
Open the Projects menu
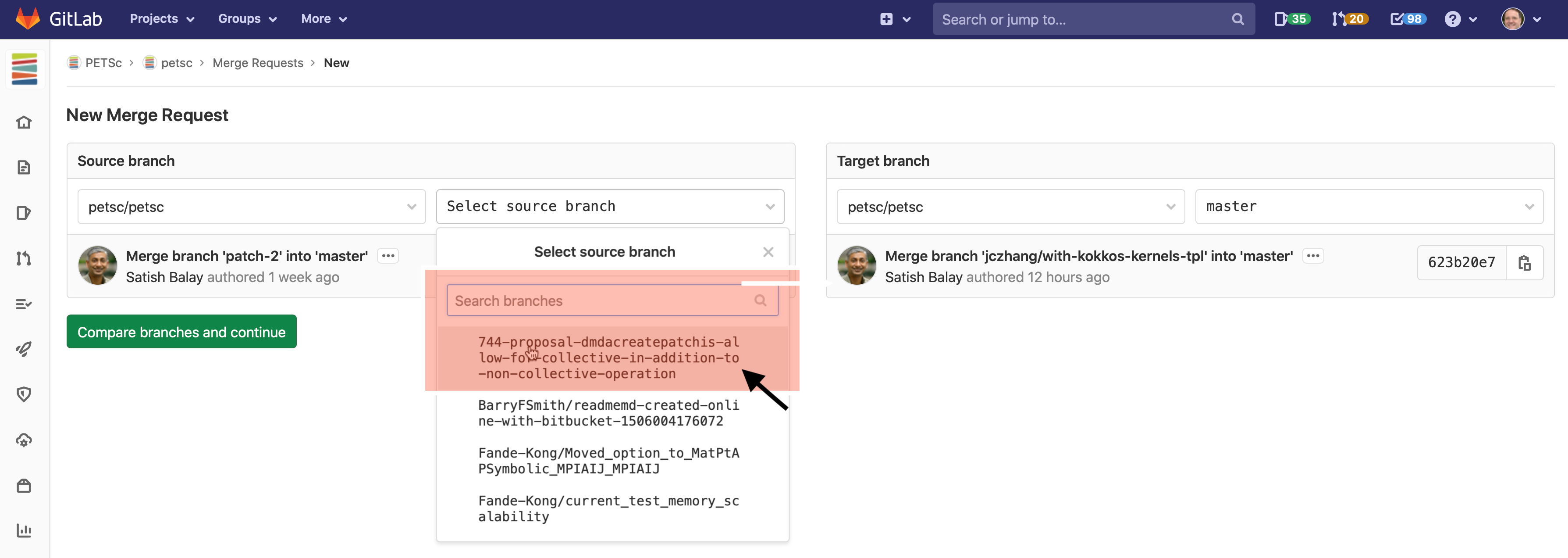tap(162, 19)
